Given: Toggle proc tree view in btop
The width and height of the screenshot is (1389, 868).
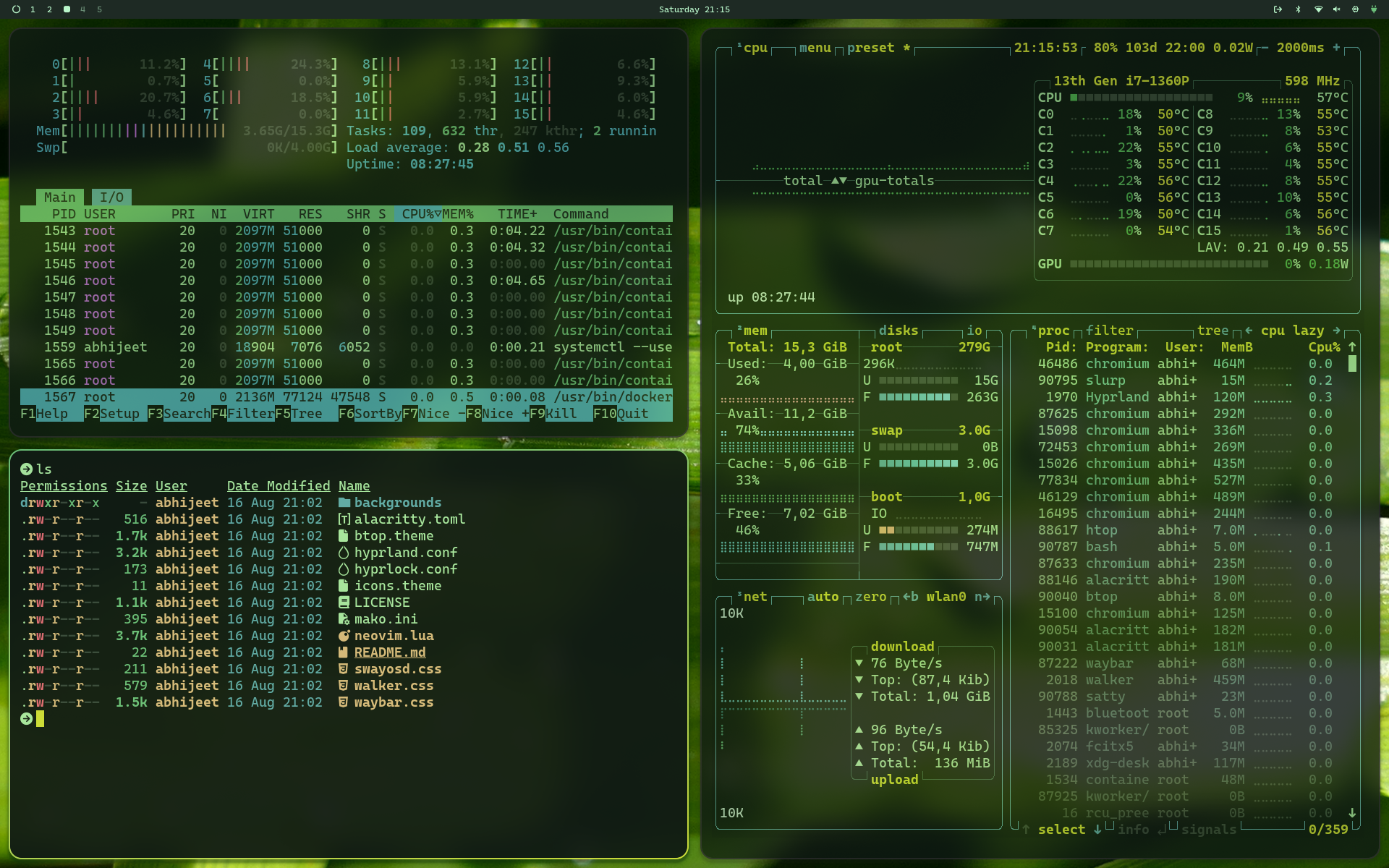Looking at the screenshot, I should coord(1212,331).
